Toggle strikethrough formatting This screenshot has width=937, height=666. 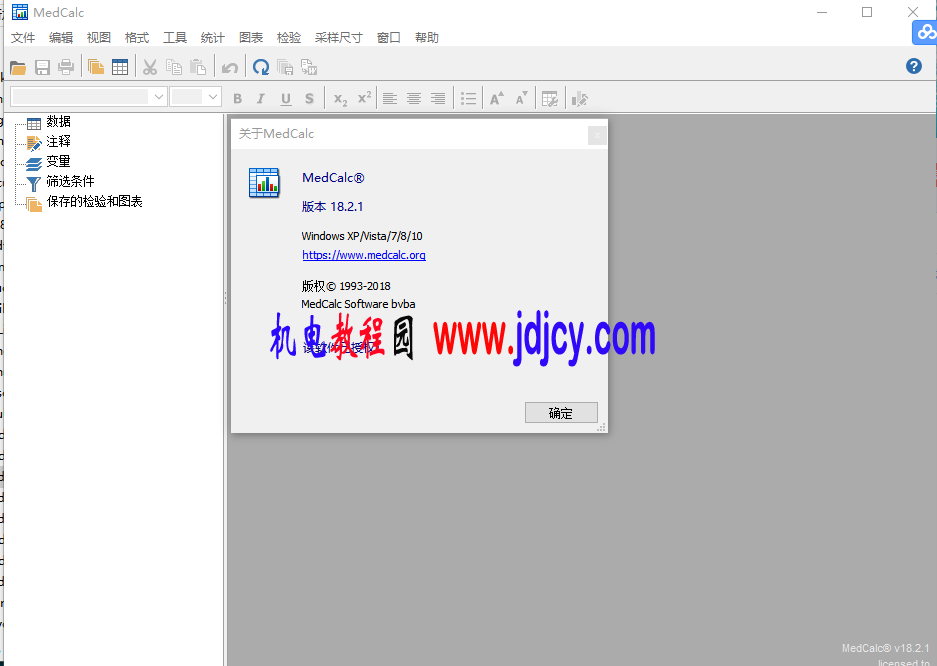310,99
